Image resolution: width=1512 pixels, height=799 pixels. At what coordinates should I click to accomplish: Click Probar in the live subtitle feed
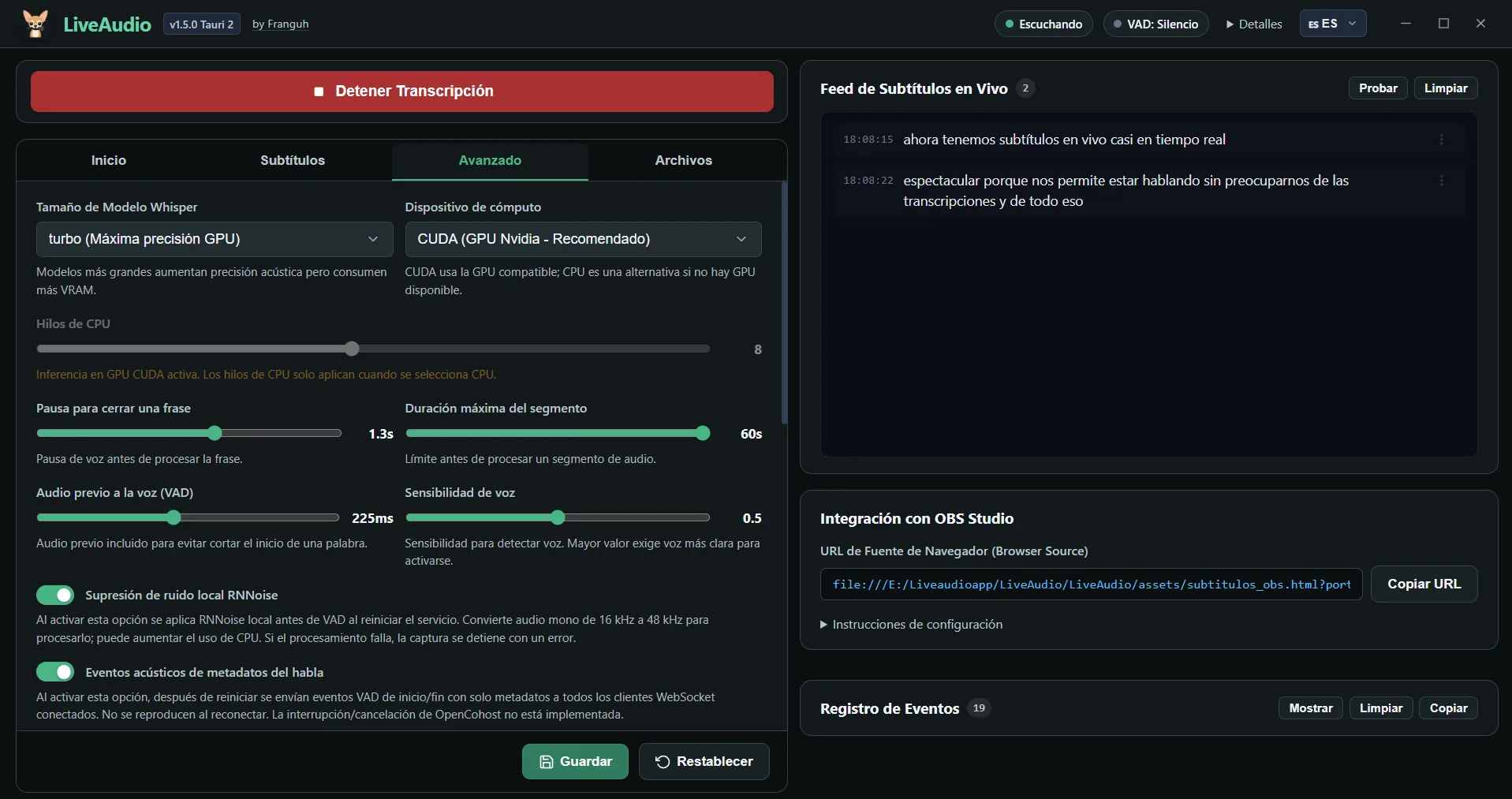[1378, 88]
